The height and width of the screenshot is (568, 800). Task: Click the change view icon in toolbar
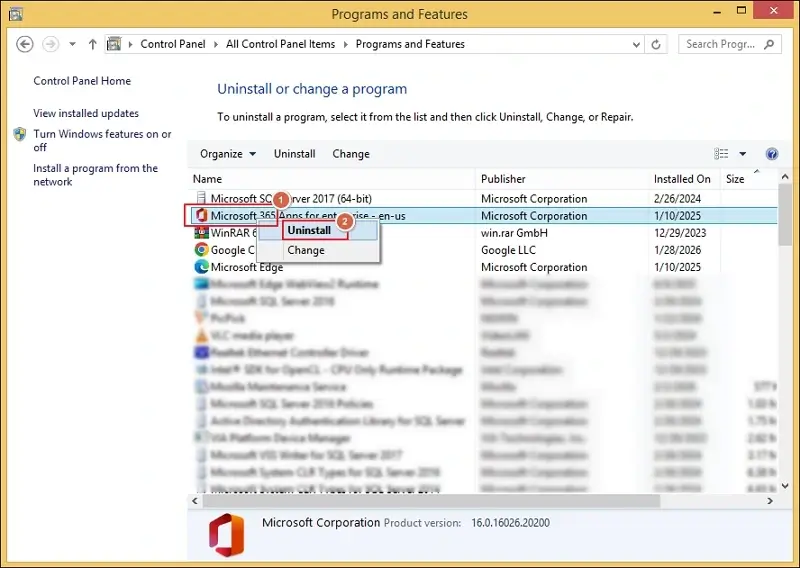click(721, 154)
